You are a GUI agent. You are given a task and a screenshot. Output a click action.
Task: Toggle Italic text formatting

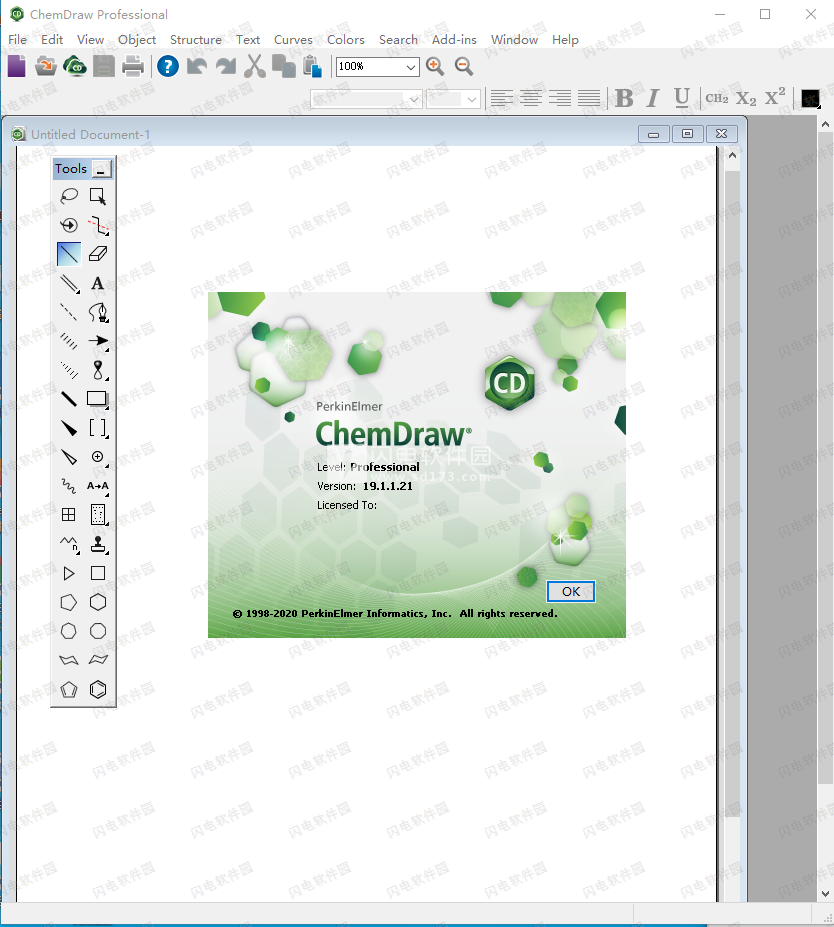[653, 98]
